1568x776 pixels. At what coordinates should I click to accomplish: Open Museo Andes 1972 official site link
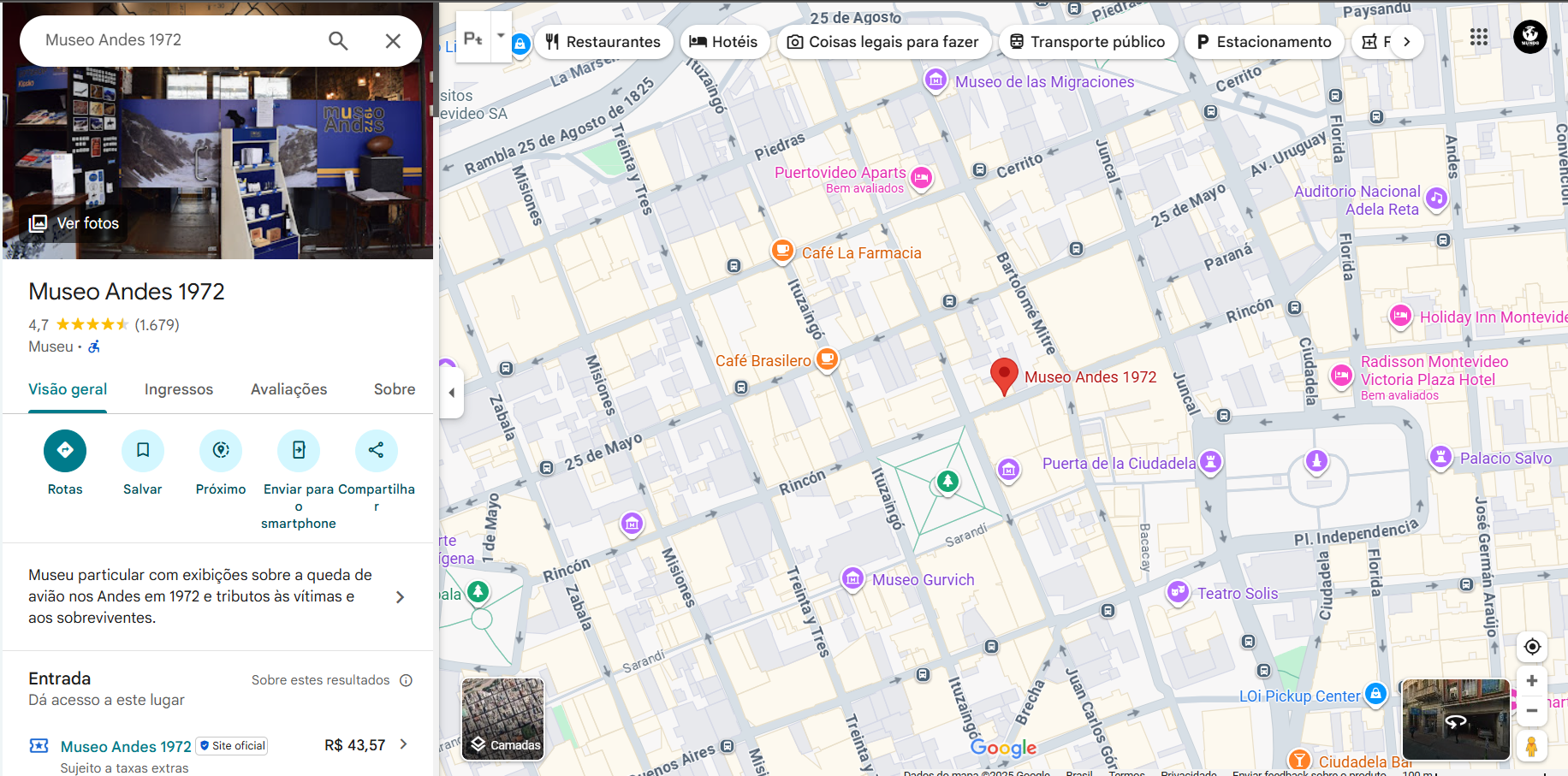click(x=126, y=746)
